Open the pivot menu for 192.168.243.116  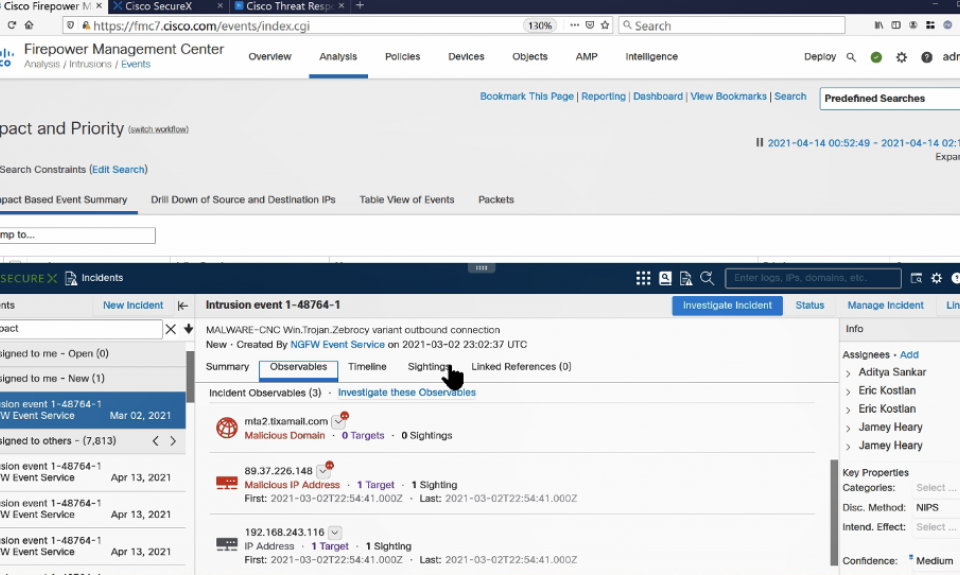pyautogui.click(x=334, y=532)
